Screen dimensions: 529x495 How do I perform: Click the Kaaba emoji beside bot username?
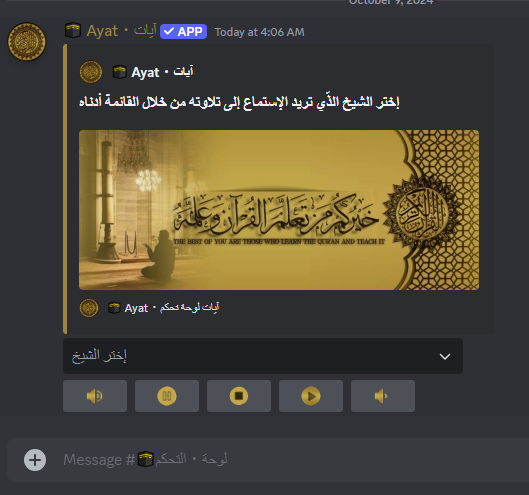pos(73,31)
